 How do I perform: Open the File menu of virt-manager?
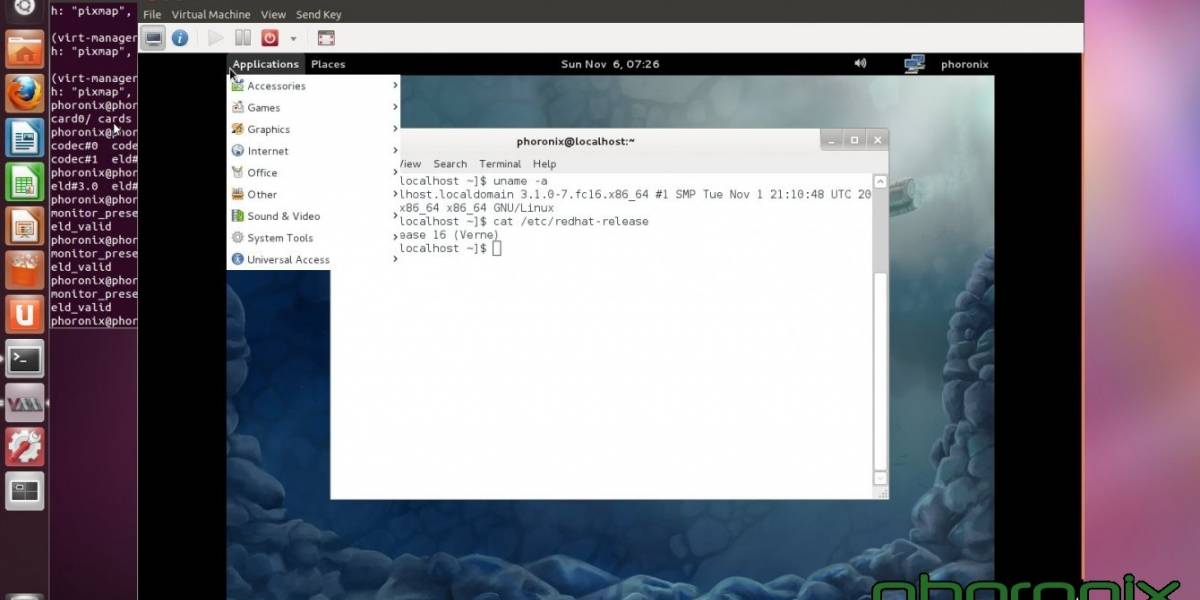(x=152, y=15)
